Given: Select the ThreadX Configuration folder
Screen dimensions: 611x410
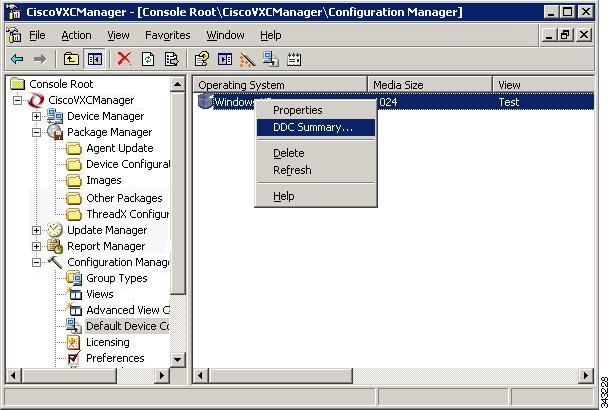Looking at the screenshot, I should (127, 214).
